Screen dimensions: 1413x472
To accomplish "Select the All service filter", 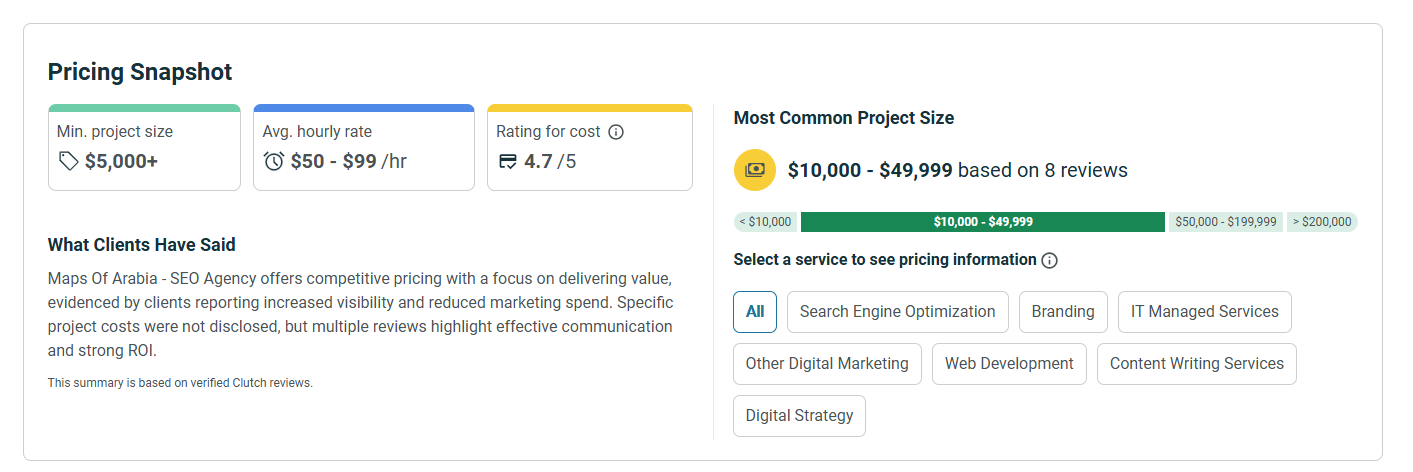I will tap(755, 312).
